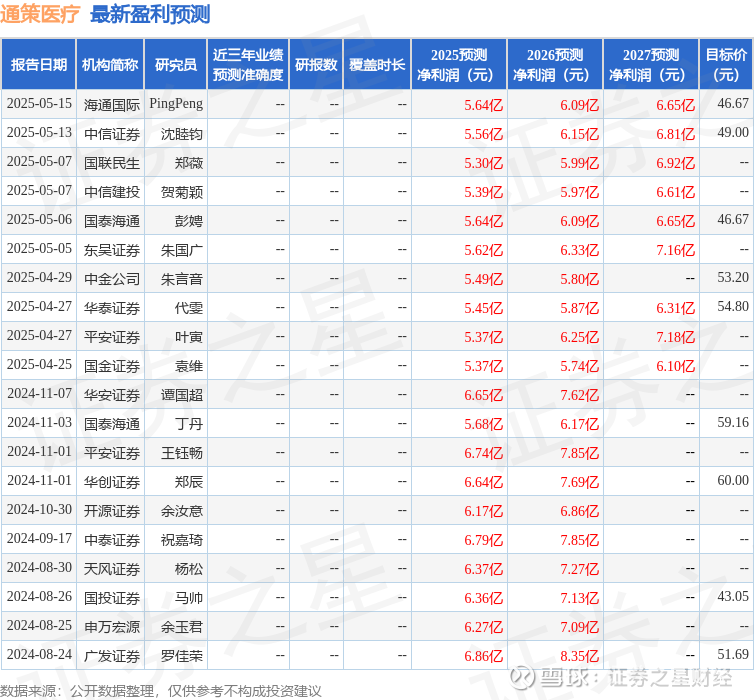Click the 华安证券 institution cell
This screenshot has height=700, width=754.
click(x=112, y=395)
